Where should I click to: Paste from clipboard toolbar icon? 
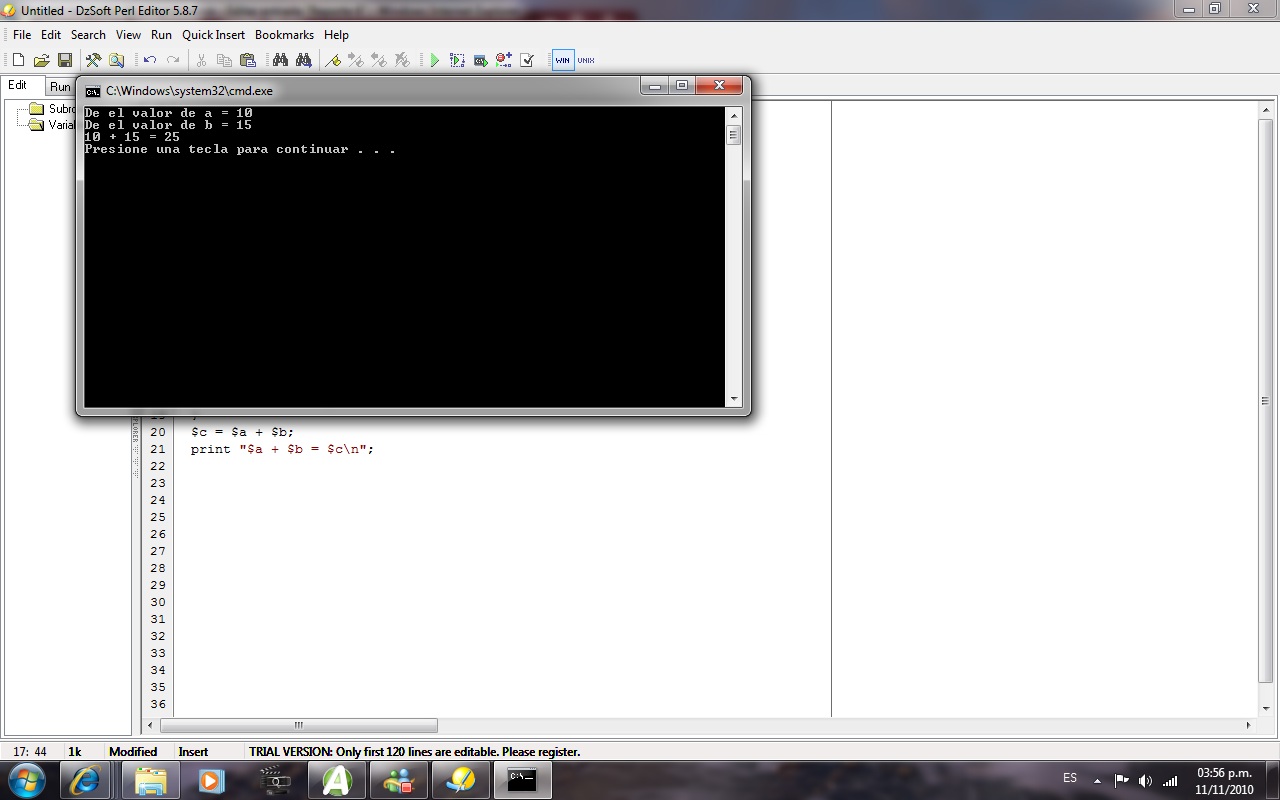click(x=247, y=60)
